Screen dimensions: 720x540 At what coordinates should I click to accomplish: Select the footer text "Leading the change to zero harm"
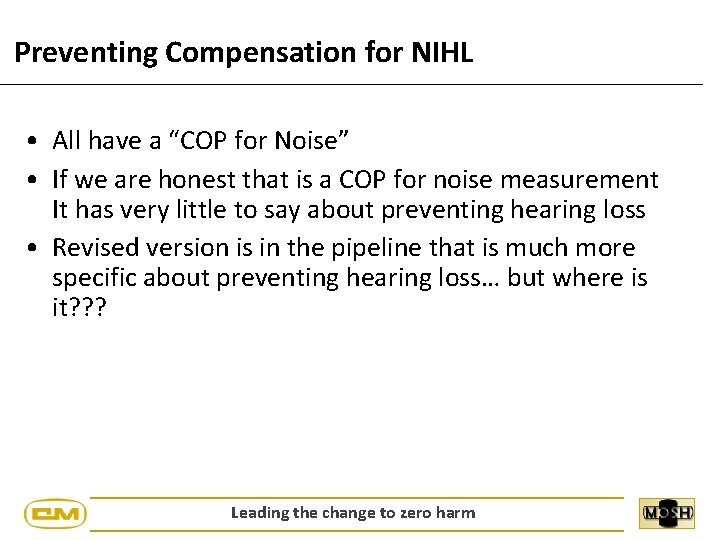pyautogui.click(x=353, y=512)
